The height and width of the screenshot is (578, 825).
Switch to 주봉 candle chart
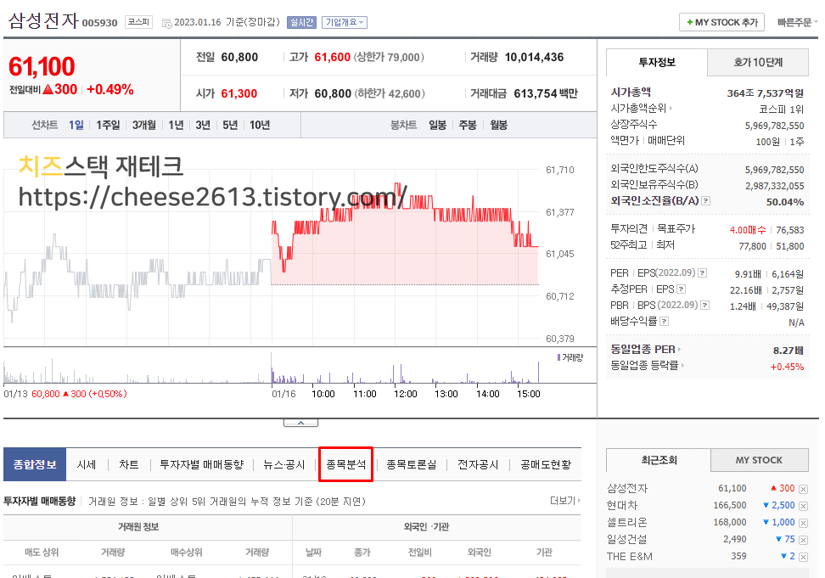(467, 125)
